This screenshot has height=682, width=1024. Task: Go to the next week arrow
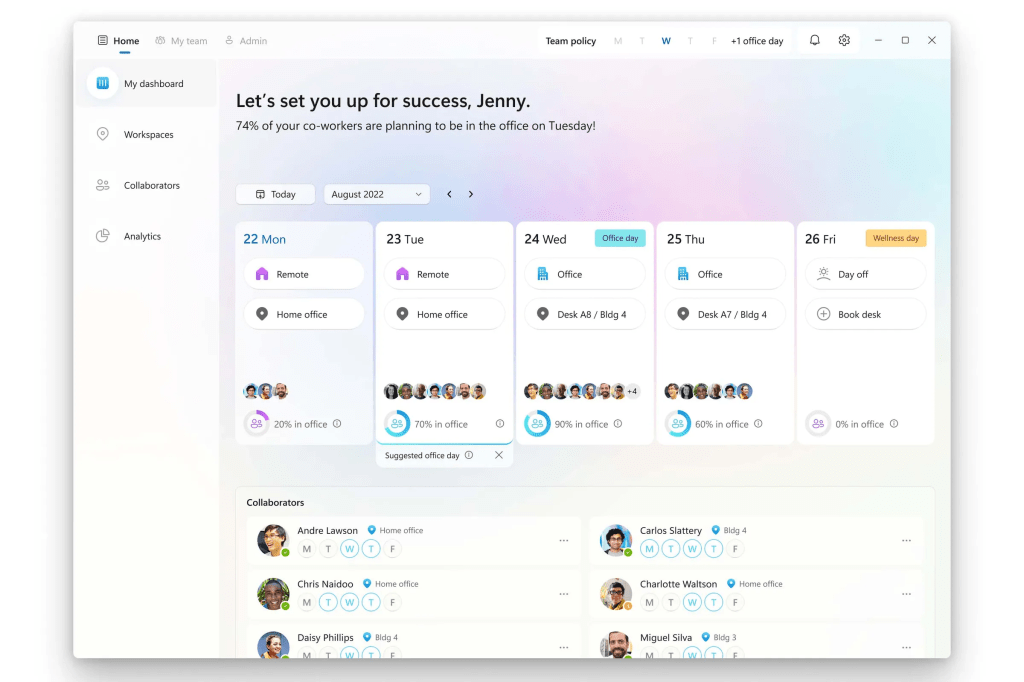coord(471,194)
